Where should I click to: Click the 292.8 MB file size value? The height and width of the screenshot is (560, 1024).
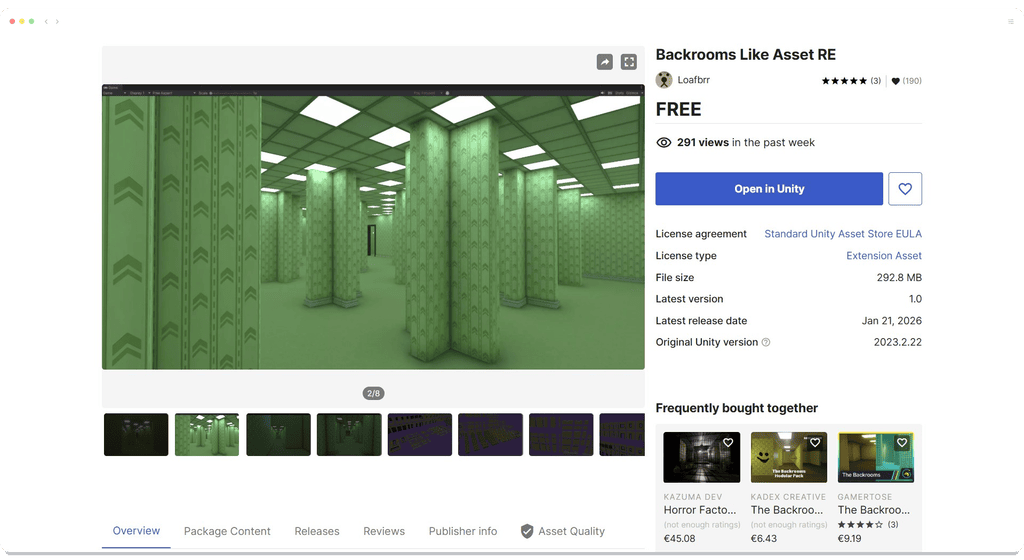899,277
